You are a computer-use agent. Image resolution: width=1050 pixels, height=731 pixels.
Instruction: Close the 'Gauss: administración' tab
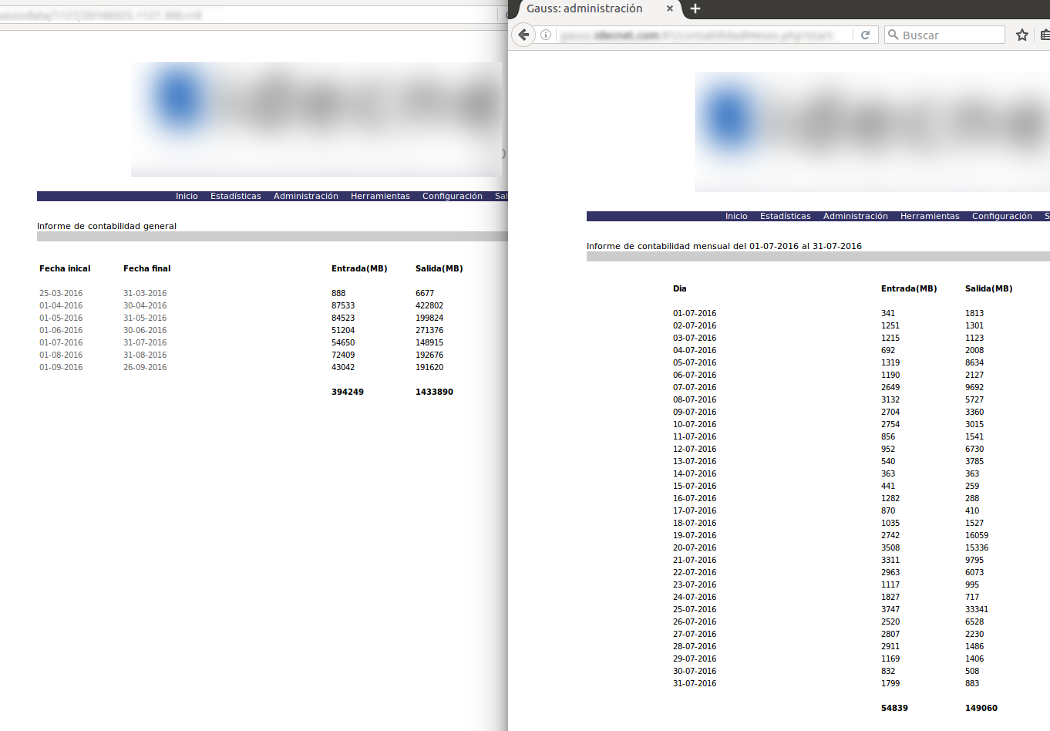(670, 9)
